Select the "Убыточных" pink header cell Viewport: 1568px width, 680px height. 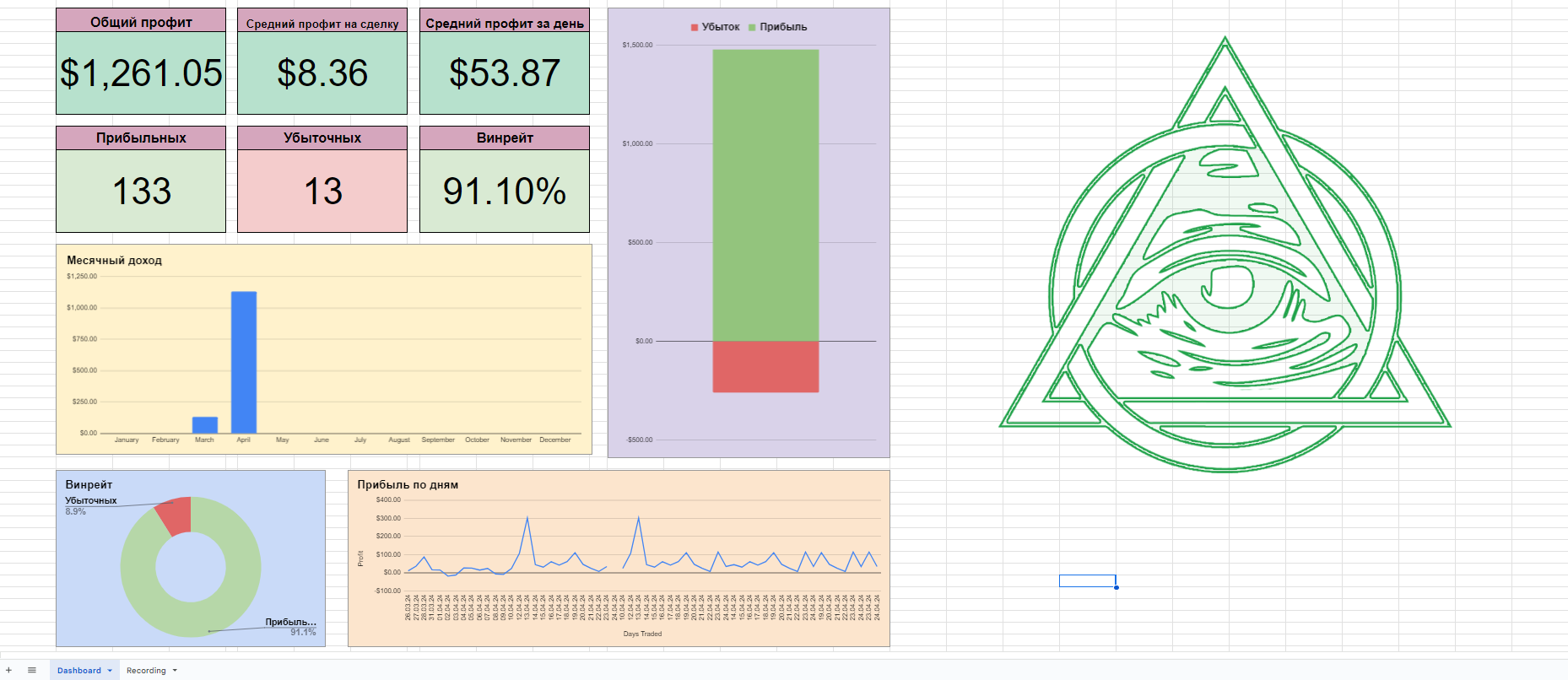coord(322,138)
